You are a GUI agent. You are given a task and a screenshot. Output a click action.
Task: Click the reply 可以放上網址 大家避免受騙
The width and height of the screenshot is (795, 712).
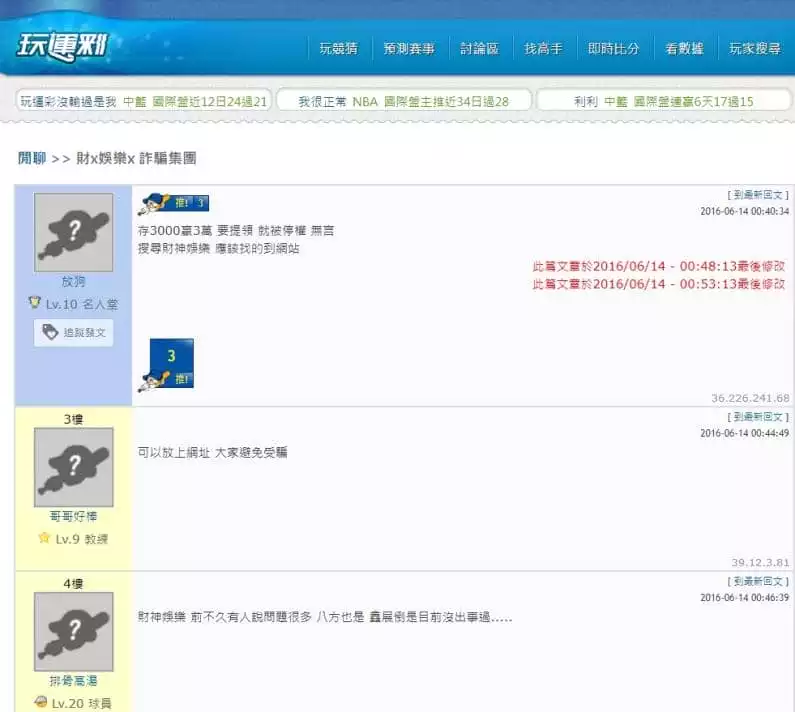pyautogui.click(x=212, y=452)
